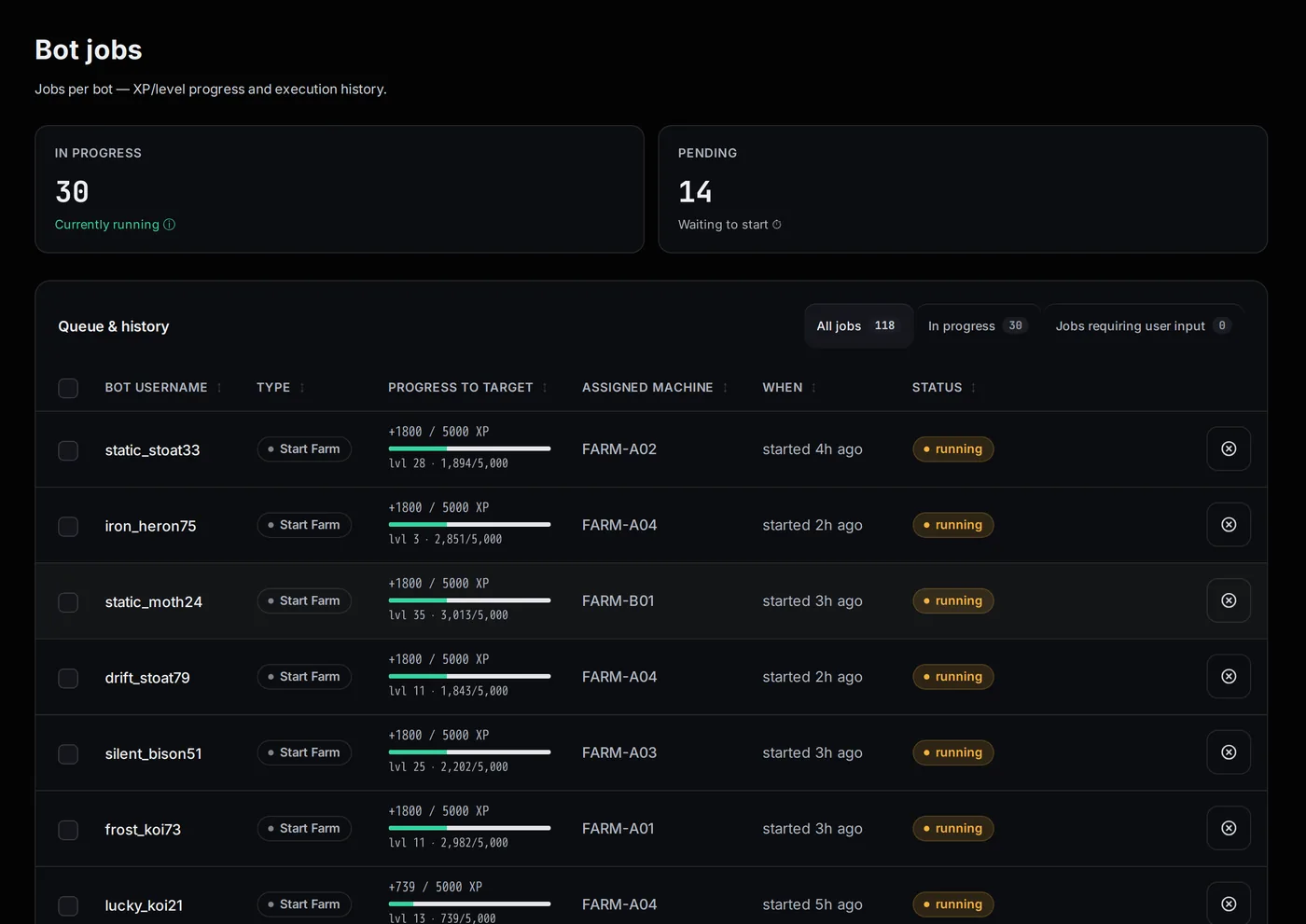
Task: Click the running status badge for static_moth24
Action: click(953, 600)
